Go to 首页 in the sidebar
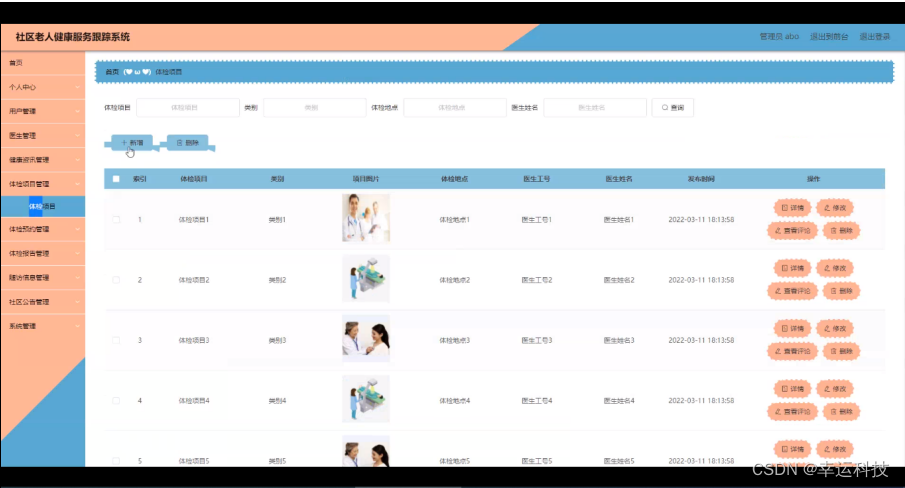Viewport: 905px width, 488px height. coord(43,63)
